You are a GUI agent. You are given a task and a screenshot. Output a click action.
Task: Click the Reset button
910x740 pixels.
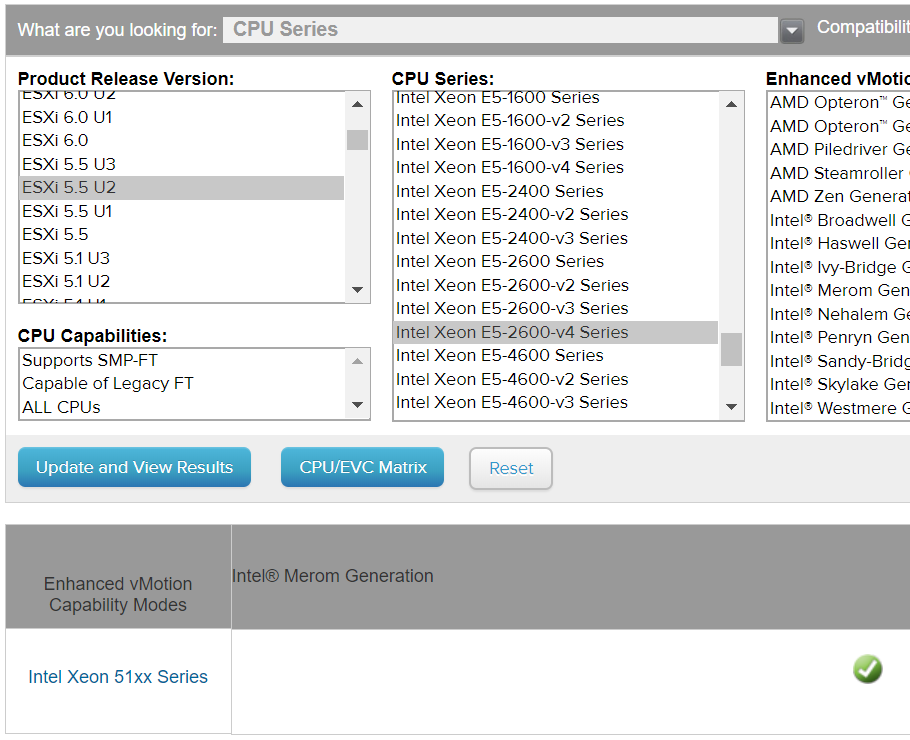[x=510, y=467]
